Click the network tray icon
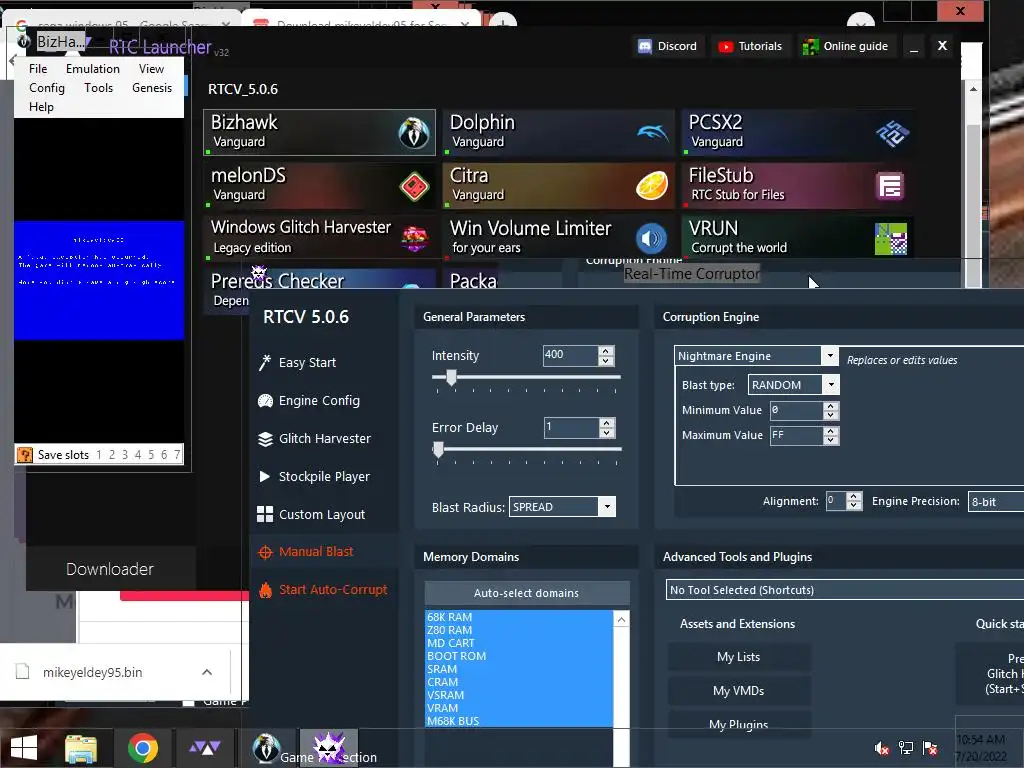The image size is (1024, 768). 906,748
